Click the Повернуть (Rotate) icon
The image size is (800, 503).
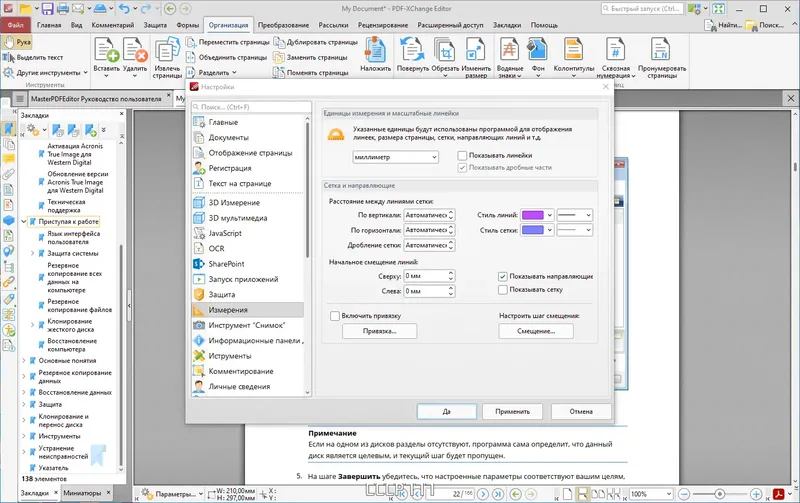pos(412,51)
